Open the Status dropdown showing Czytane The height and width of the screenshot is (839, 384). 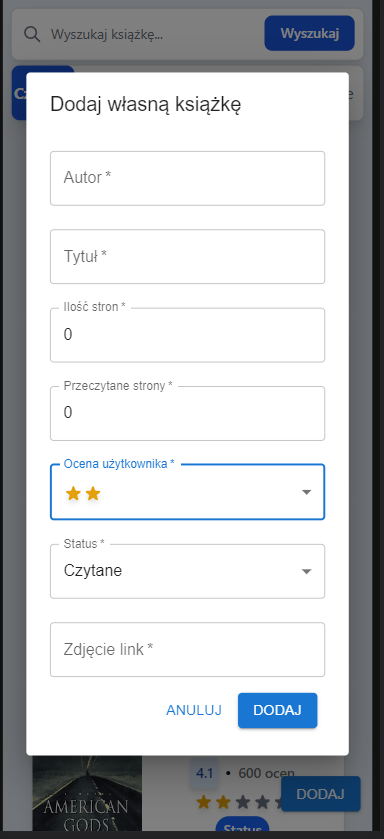(x=188, y=571)
